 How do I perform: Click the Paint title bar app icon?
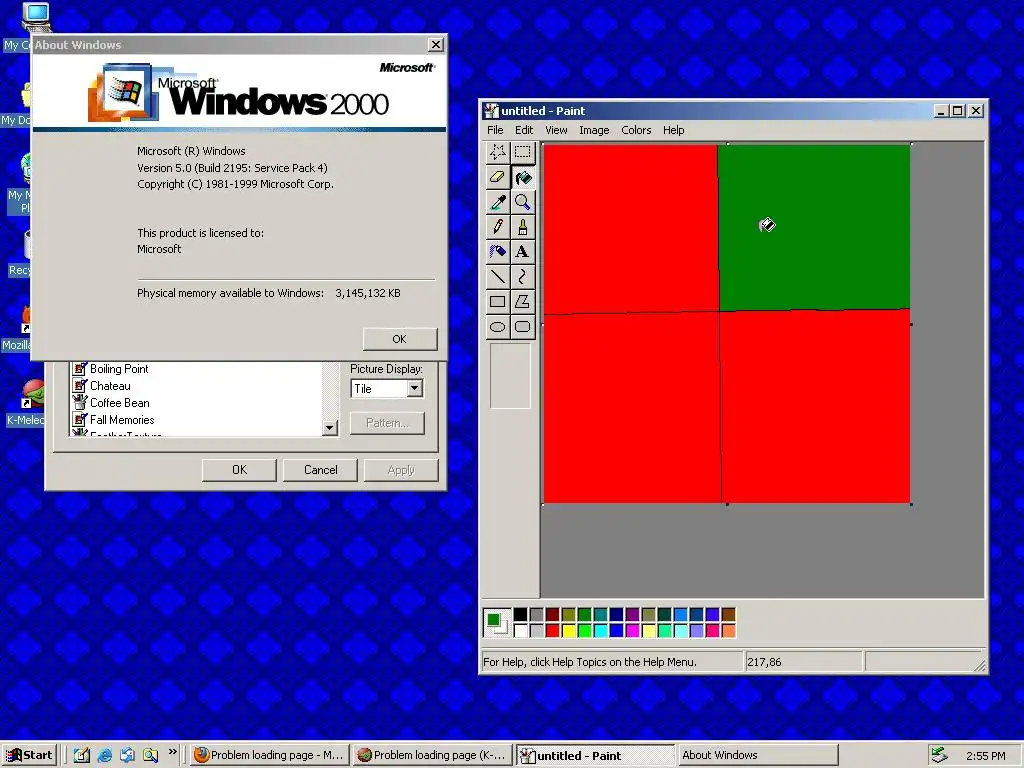pos(491,110)
